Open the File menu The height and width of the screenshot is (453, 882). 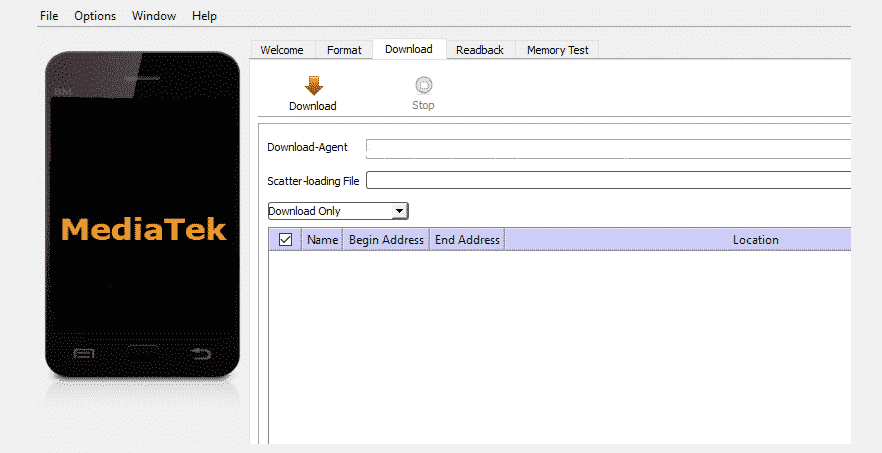click(x=49, y=16)
